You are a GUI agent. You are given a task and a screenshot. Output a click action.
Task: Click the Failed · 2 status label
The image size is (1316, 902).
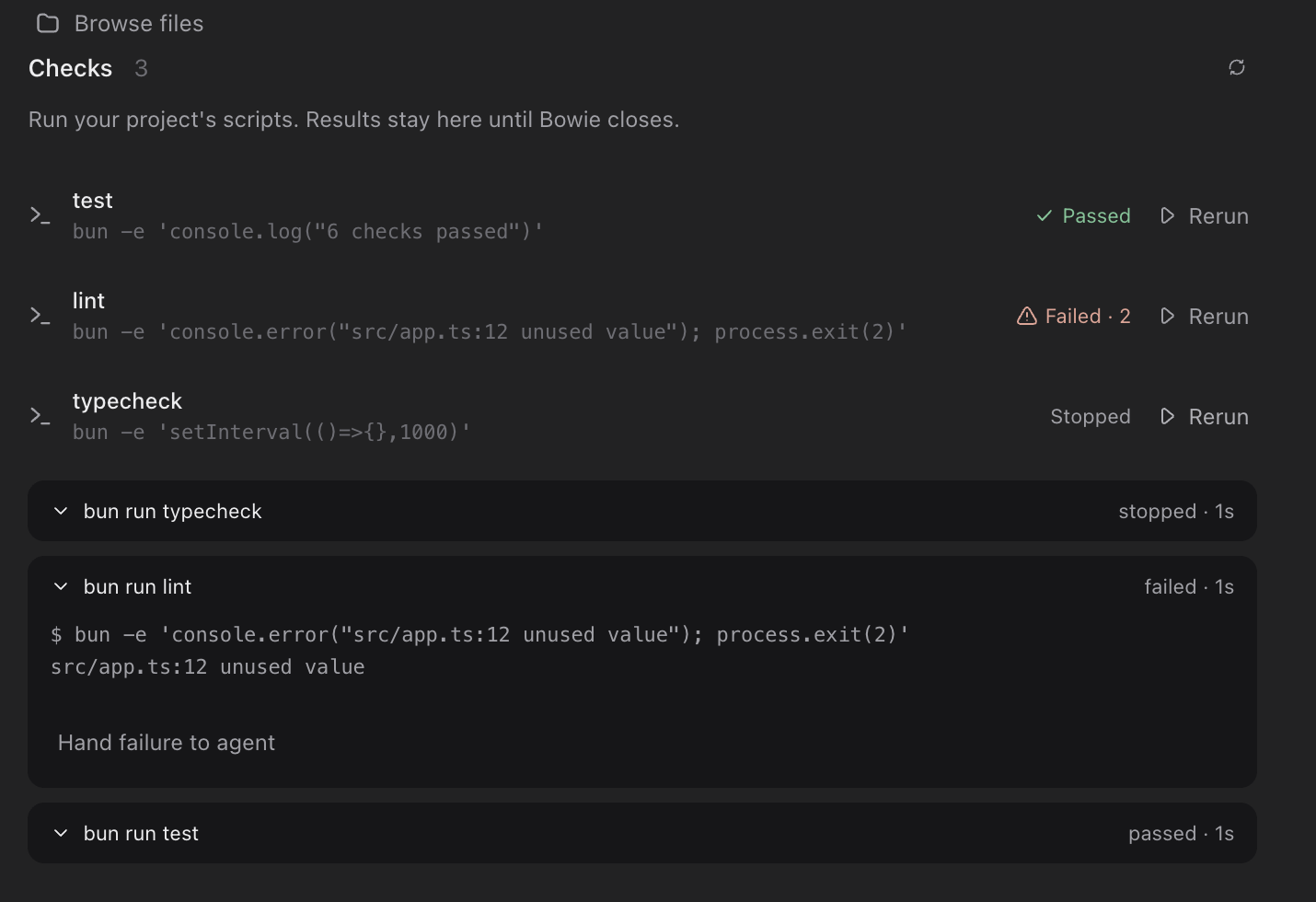coord(1088,316)
